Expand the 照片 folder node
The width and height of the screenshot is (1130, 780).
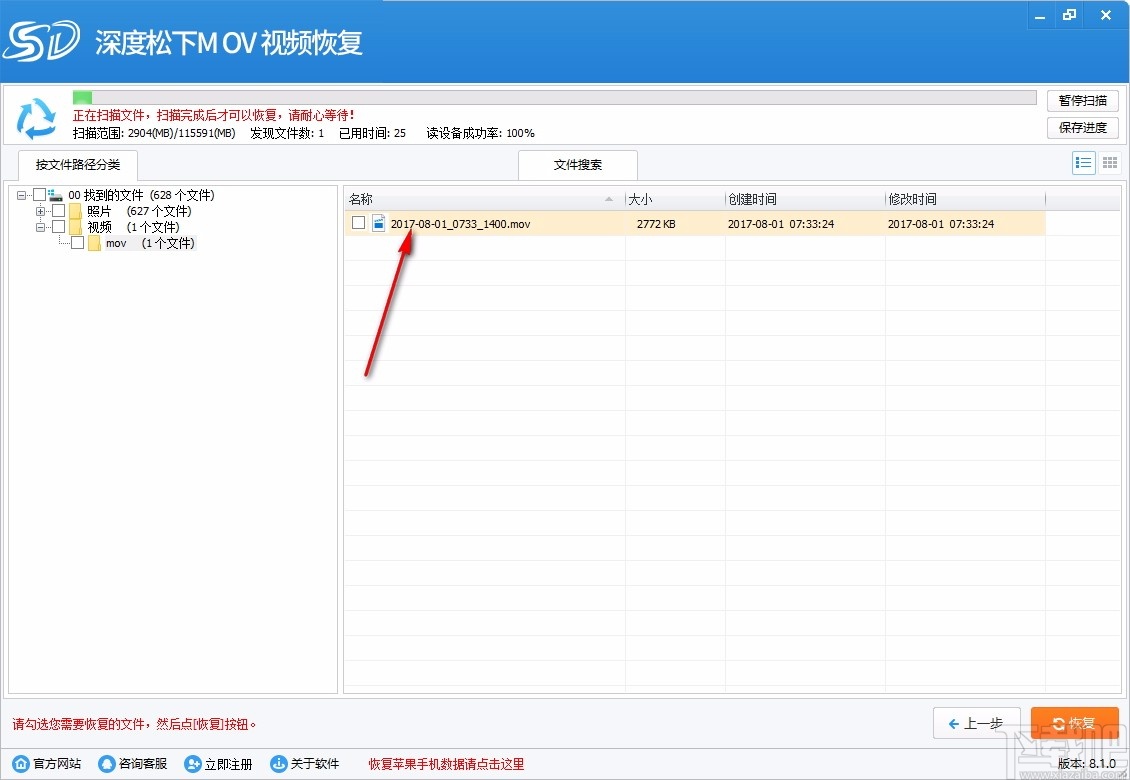(40, 211)
